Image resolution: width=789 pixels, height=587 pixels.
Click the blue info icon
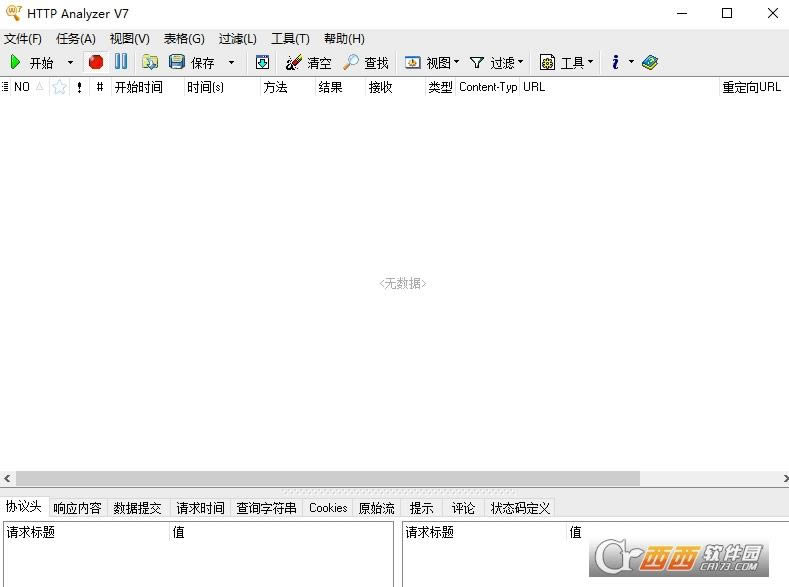click(x=615, y=62)
